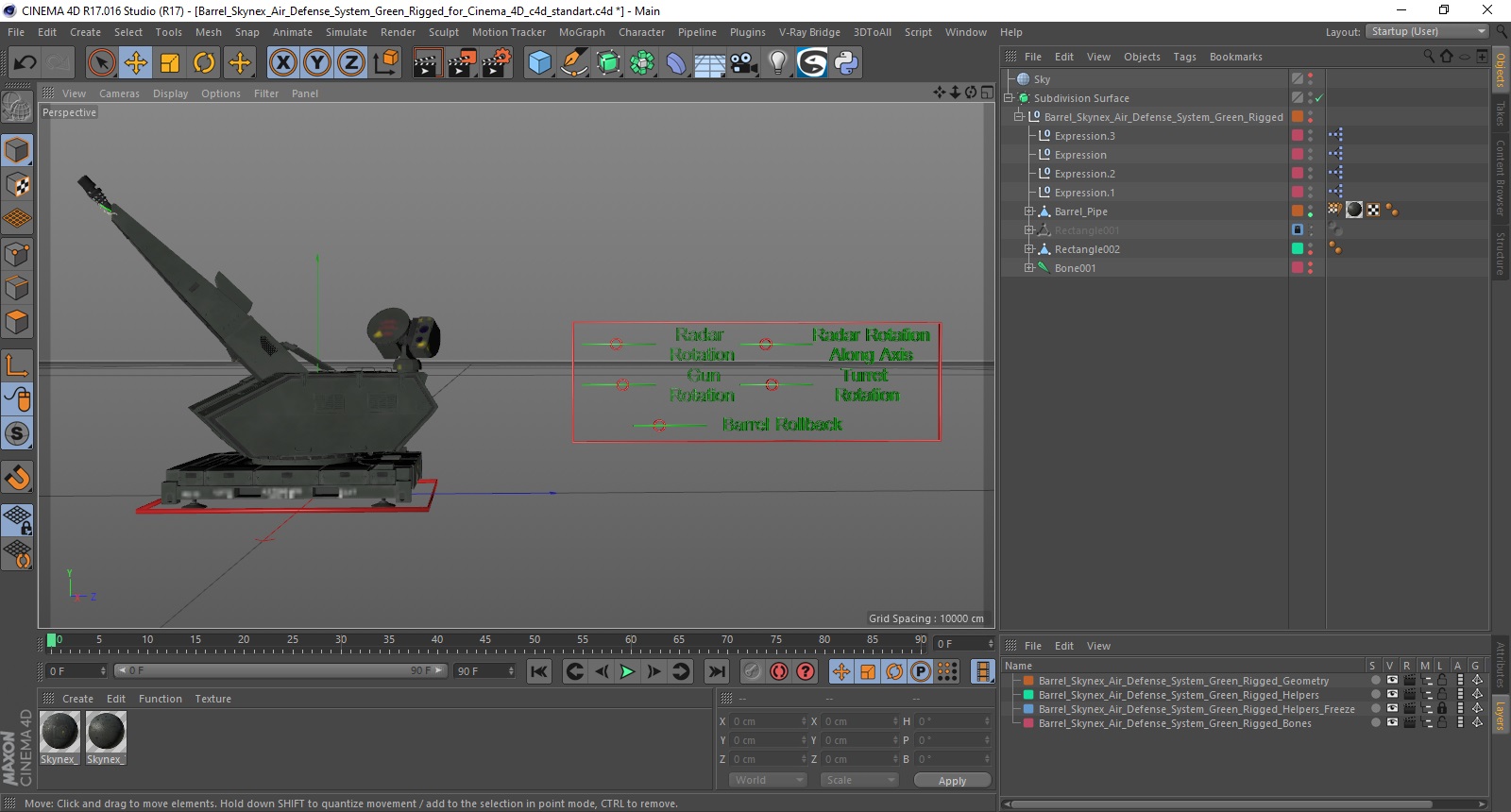Click the Apply button
This screenshot has width=1511, height=812.
tap(952, 780)
